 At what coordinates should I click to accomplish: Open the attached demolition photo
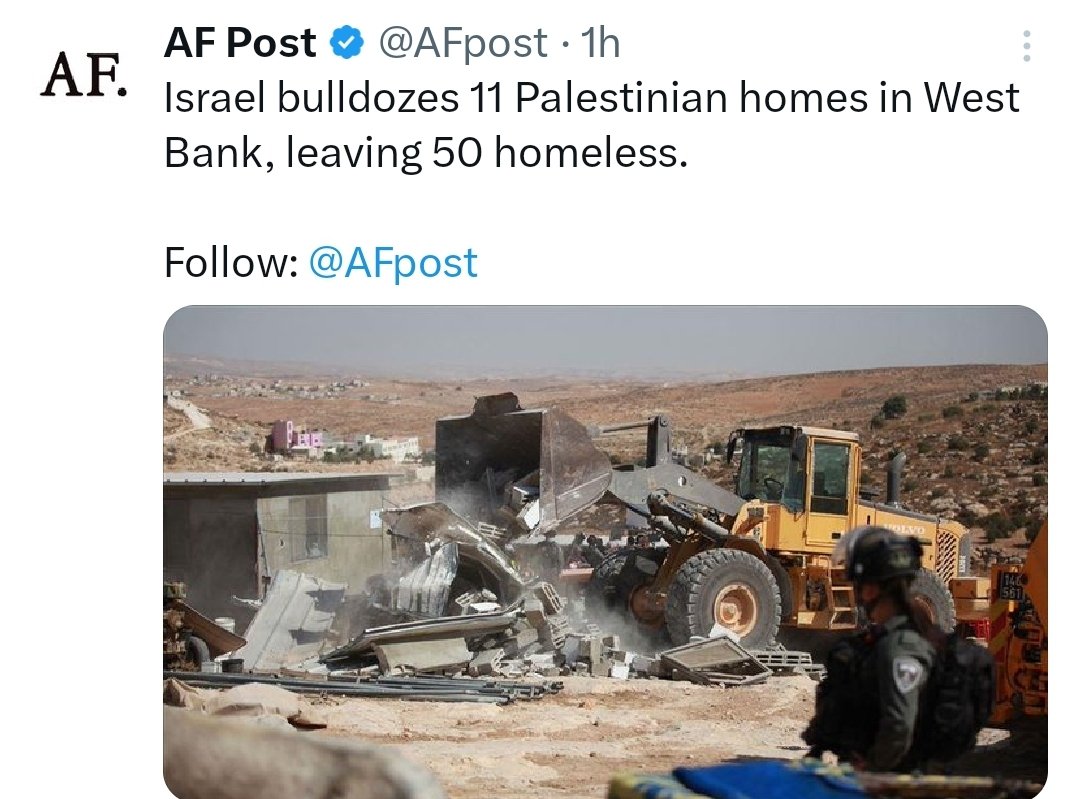pos(605,552)
